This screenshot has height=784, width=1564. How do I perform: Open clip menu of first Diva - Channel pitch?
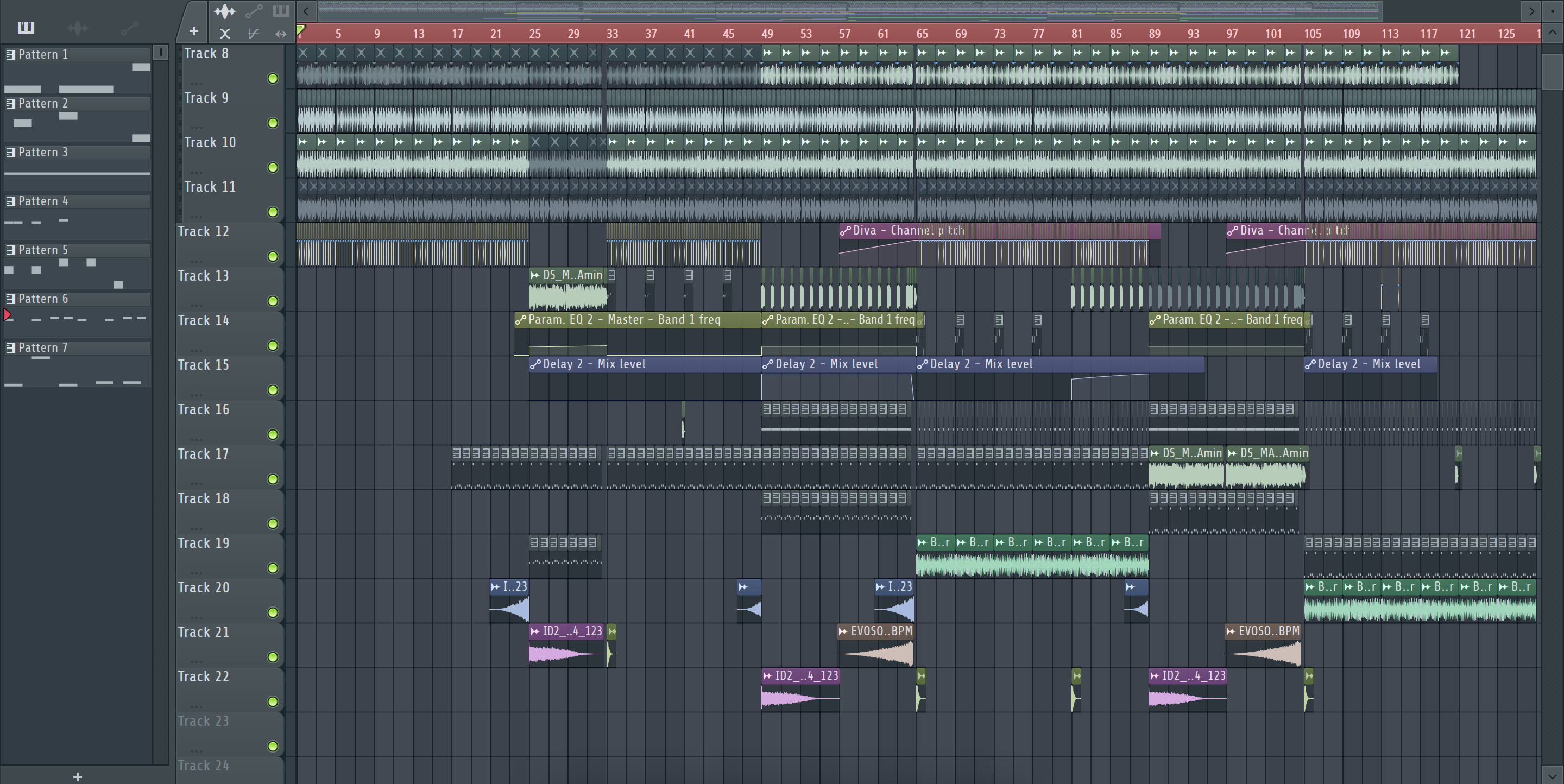845,231
